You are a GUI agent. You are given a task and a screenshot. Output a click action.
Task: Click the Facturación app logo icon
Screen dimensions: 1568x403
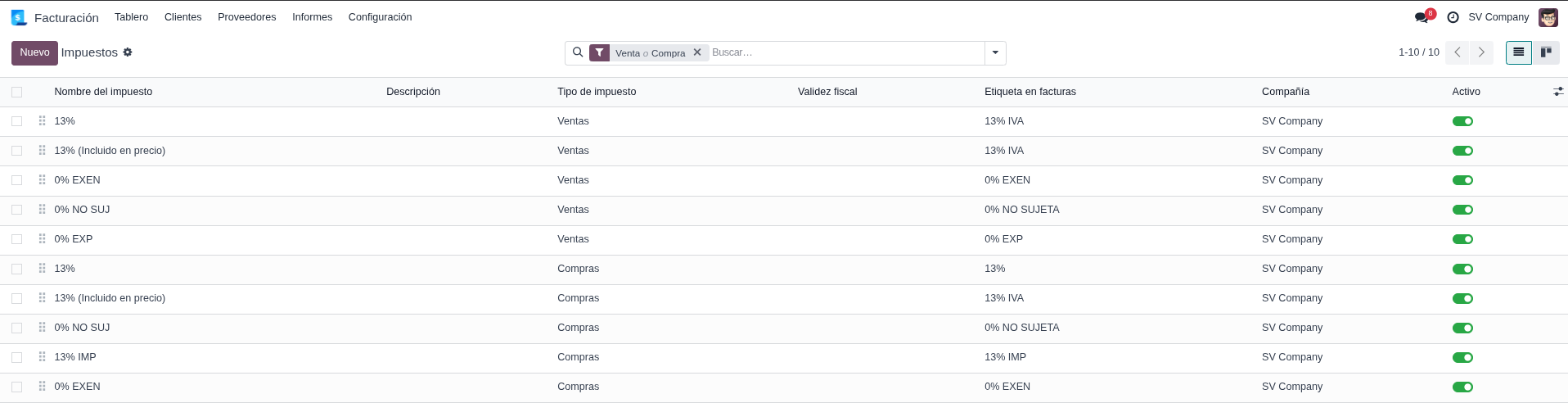click(19, 17)
